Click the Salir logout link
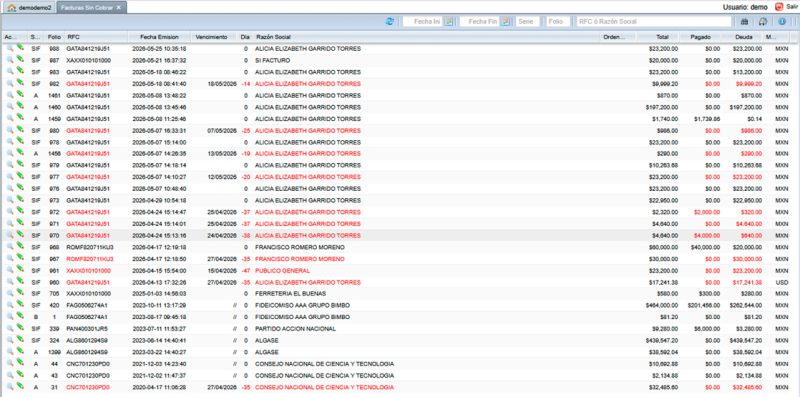 791,7
